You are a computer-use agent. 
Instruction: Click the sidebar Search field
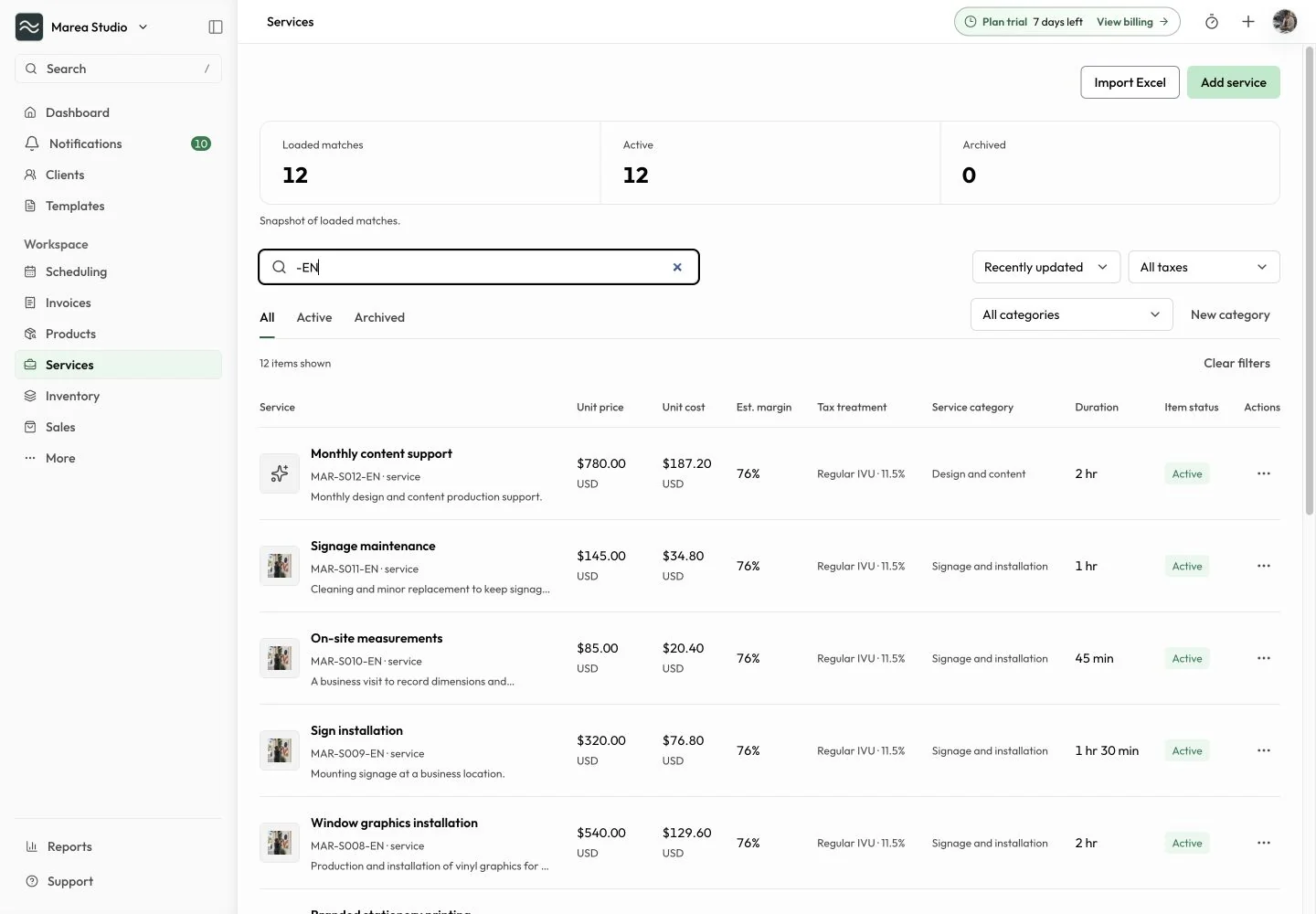click(118, 69)
